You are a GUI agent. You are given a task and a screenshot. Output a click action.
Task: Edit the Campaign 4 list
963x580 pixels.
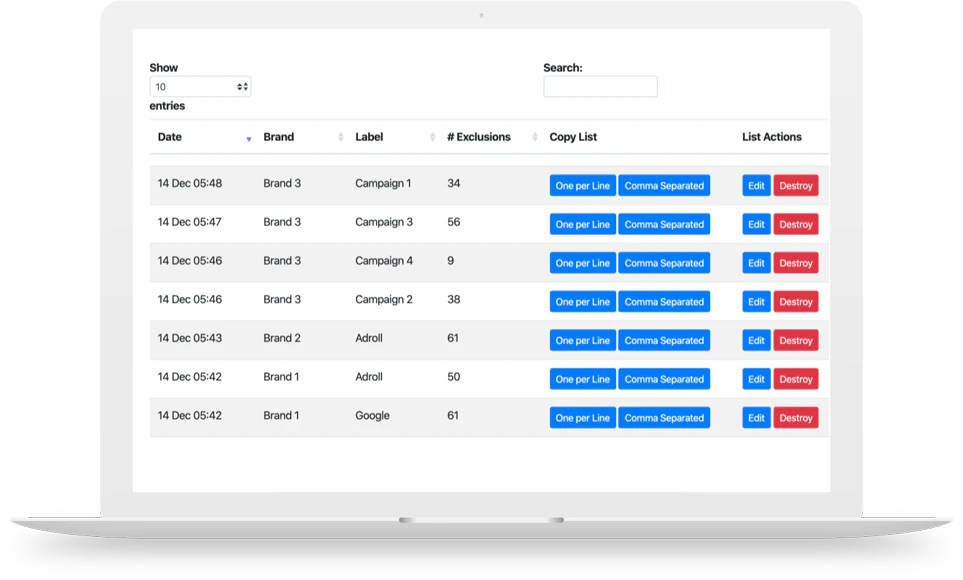pyautogui.click(x=756, y=263)
